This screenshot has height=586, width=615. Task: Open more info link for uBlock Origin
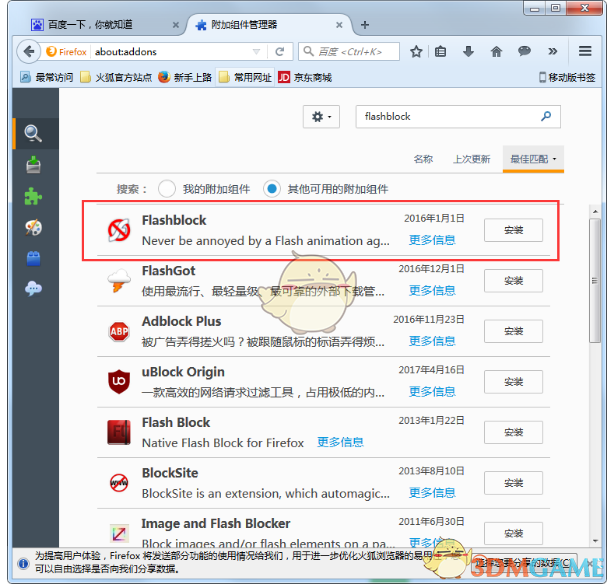point(432,392)
